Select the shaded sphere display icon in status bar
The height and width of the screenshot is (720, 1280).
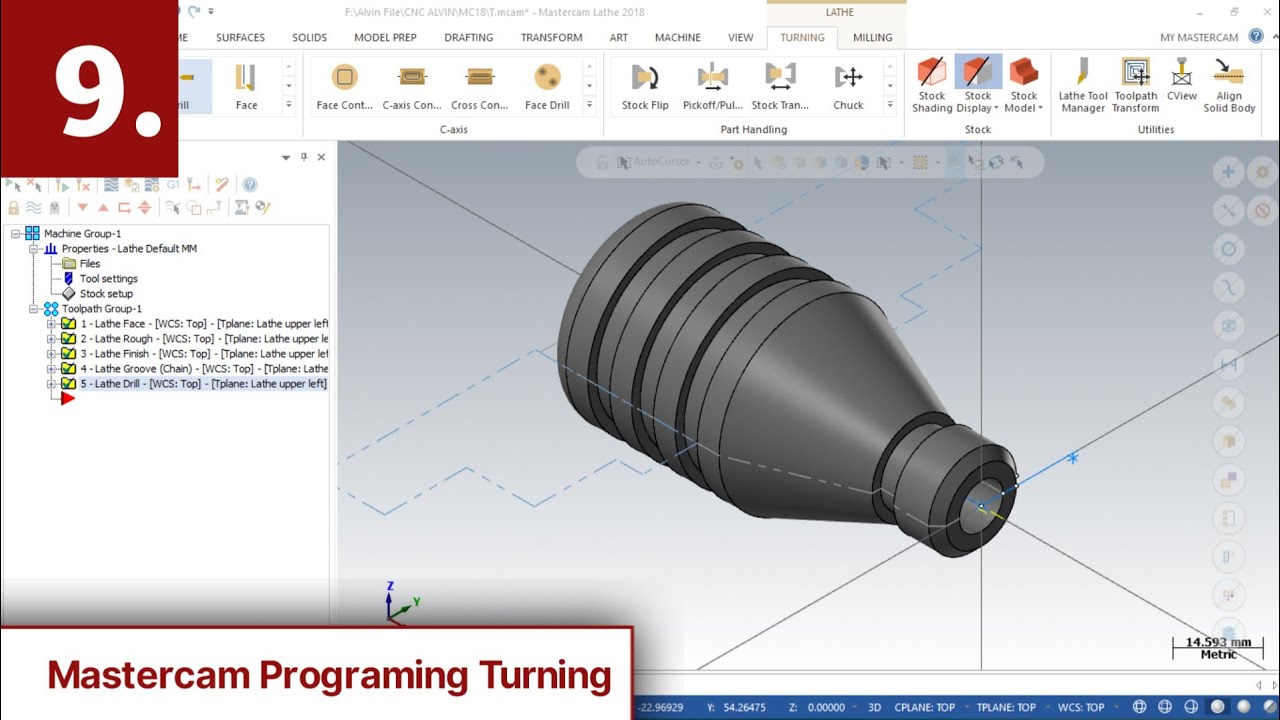[x=1218, y=707]
